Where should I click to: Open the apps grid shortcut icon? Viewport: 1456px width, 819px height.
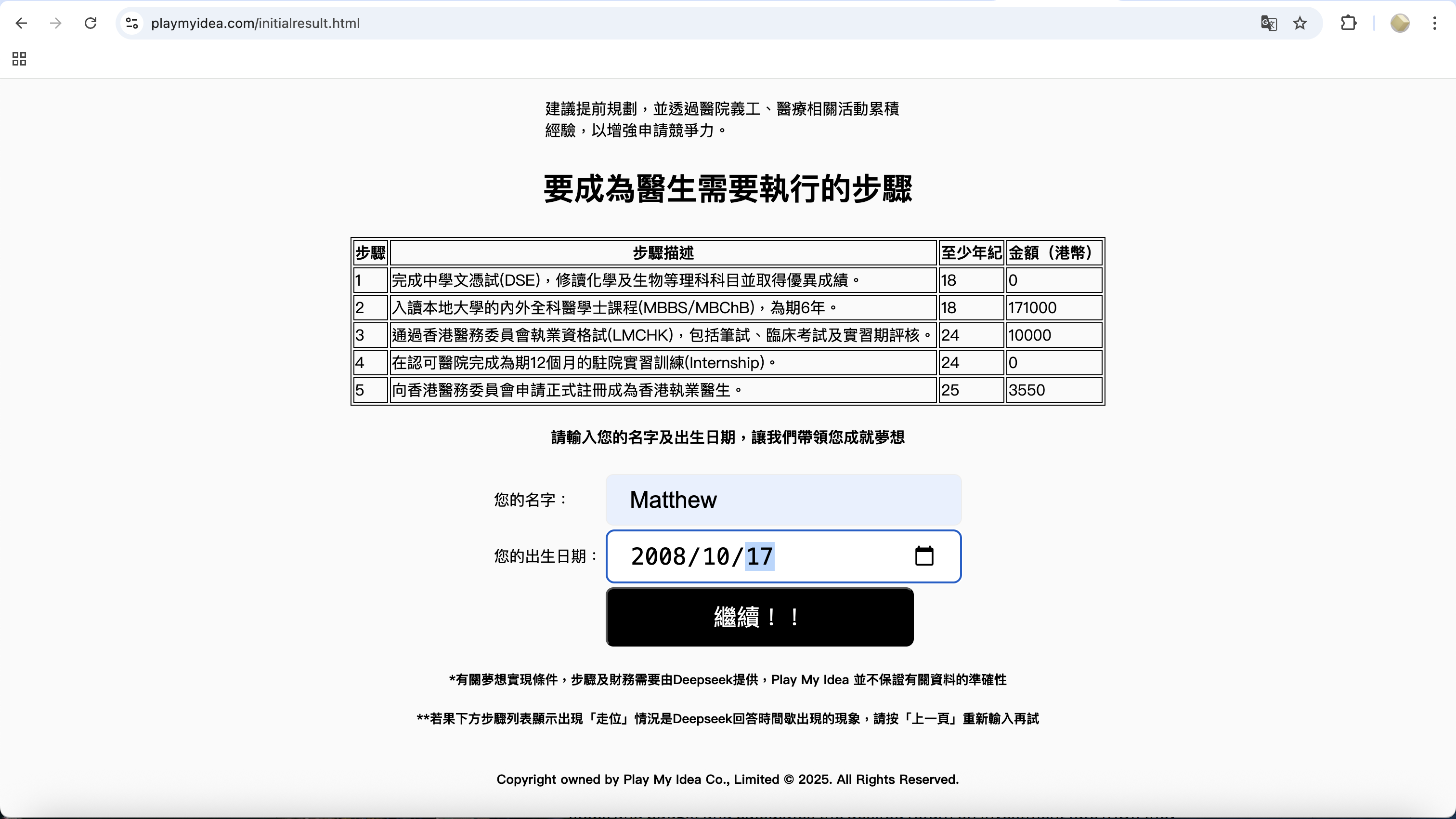(x=19, y=59)
